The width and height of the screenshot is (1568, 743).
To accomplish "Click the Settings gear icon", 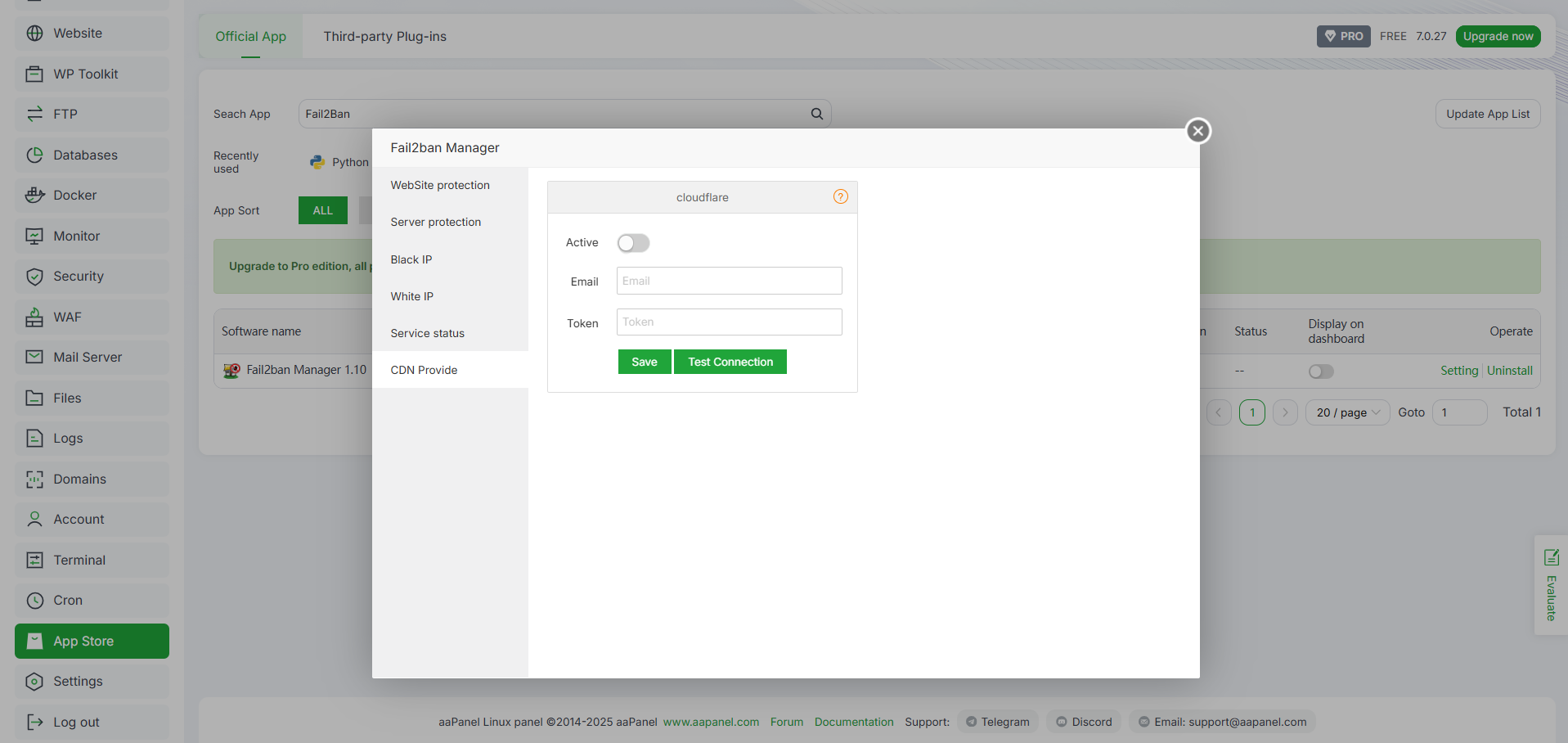I will coord(34,682).
